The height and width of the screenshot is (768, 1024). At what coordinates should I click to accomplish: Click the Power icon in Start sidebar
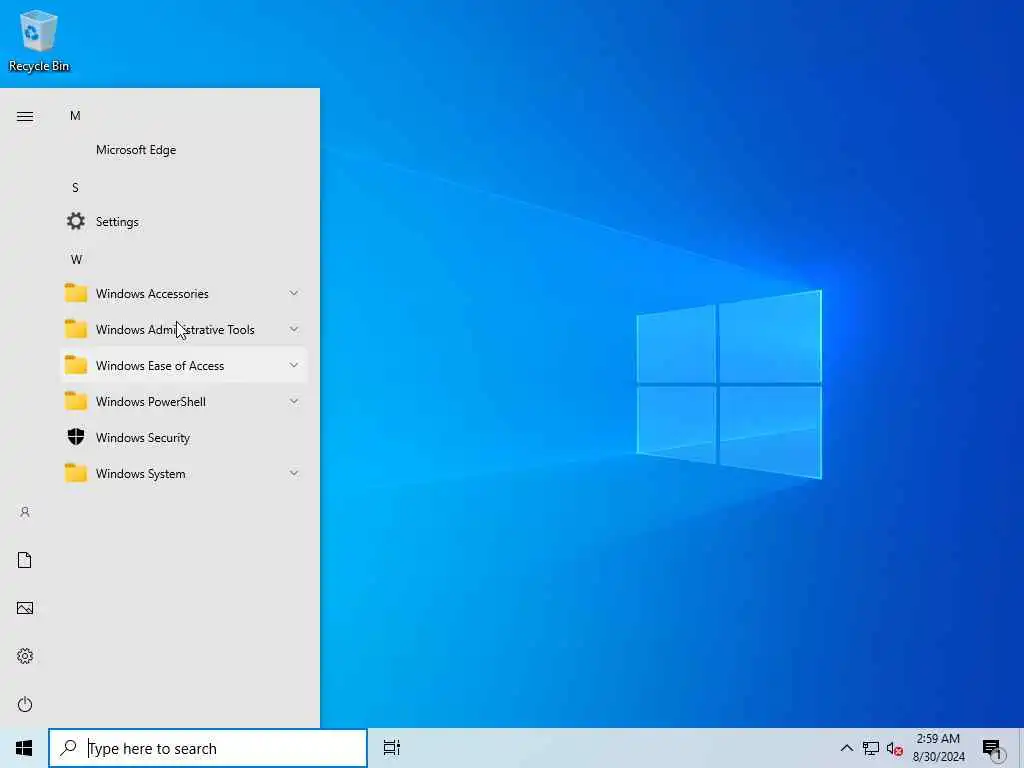tap(25, 704)
